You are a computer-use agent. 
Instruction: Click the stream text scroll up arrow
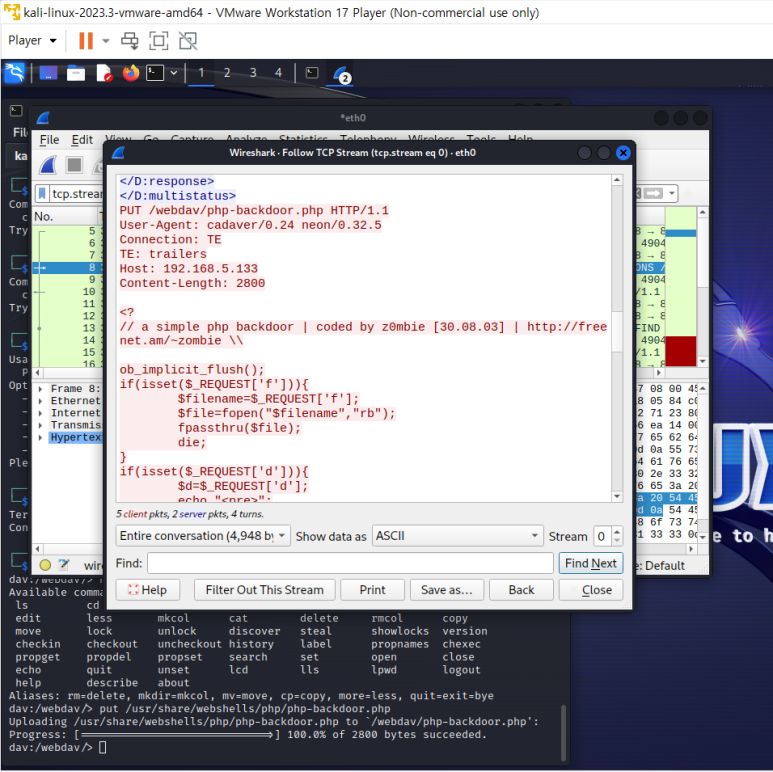(617, 180)
